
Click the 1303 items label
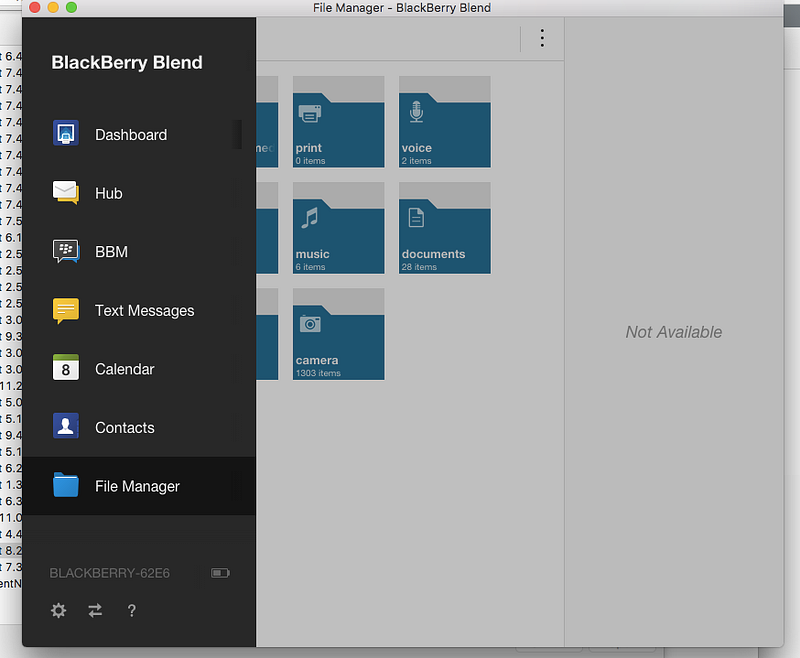click(x=318, y=373)
